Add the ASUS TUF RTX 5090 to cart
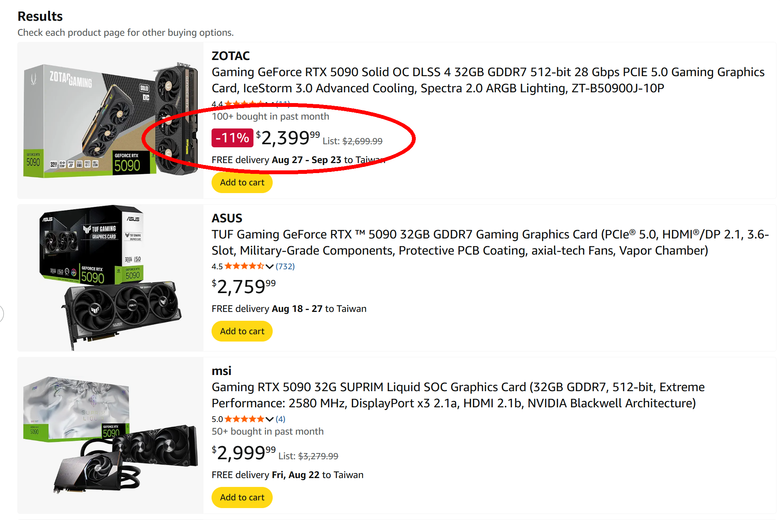Viewport: 780px width, 520px height. pos(242,331)
